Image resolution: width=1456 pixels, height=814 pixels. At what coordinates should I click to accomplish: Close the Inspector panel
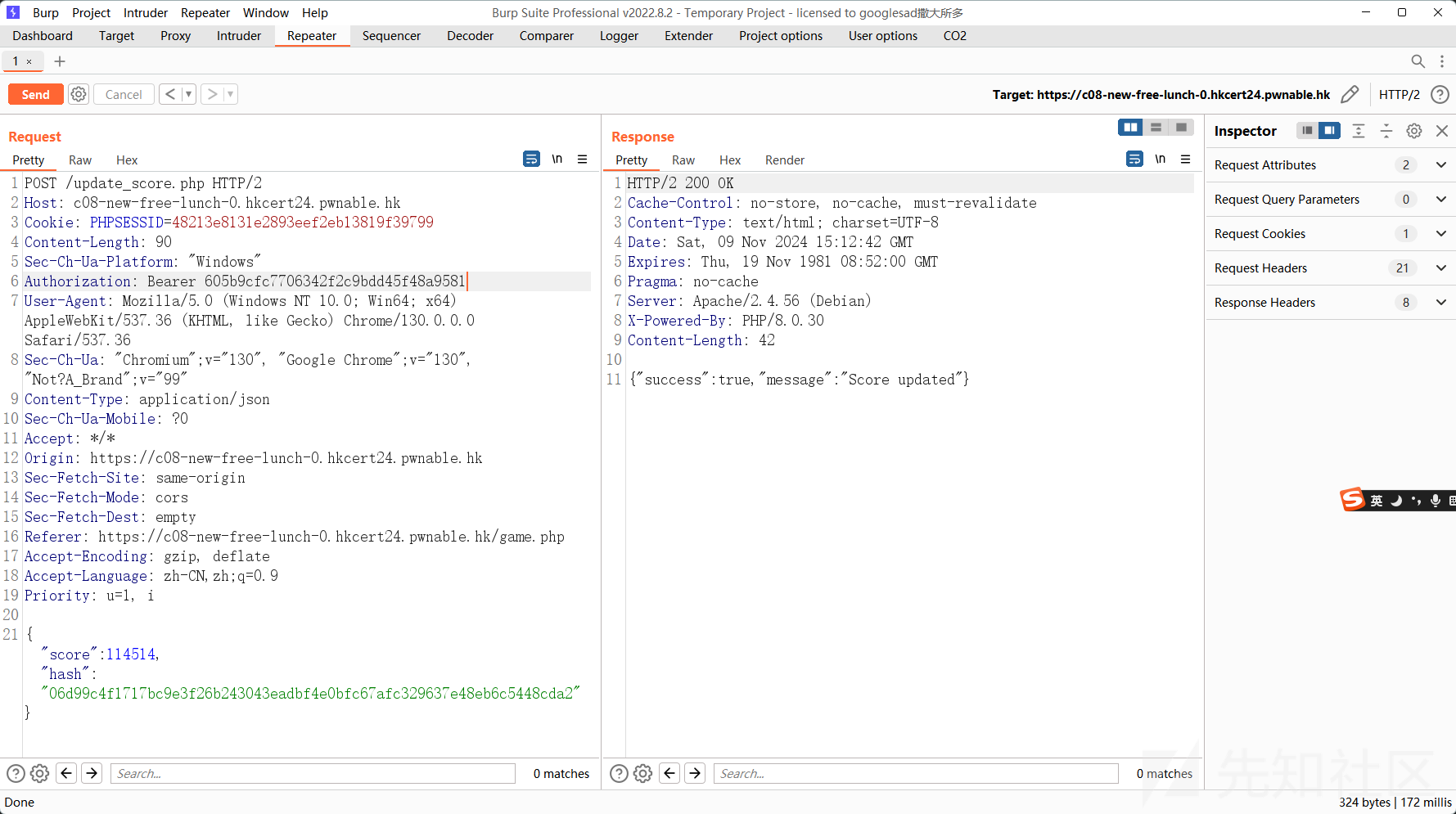pos(1442,131)
